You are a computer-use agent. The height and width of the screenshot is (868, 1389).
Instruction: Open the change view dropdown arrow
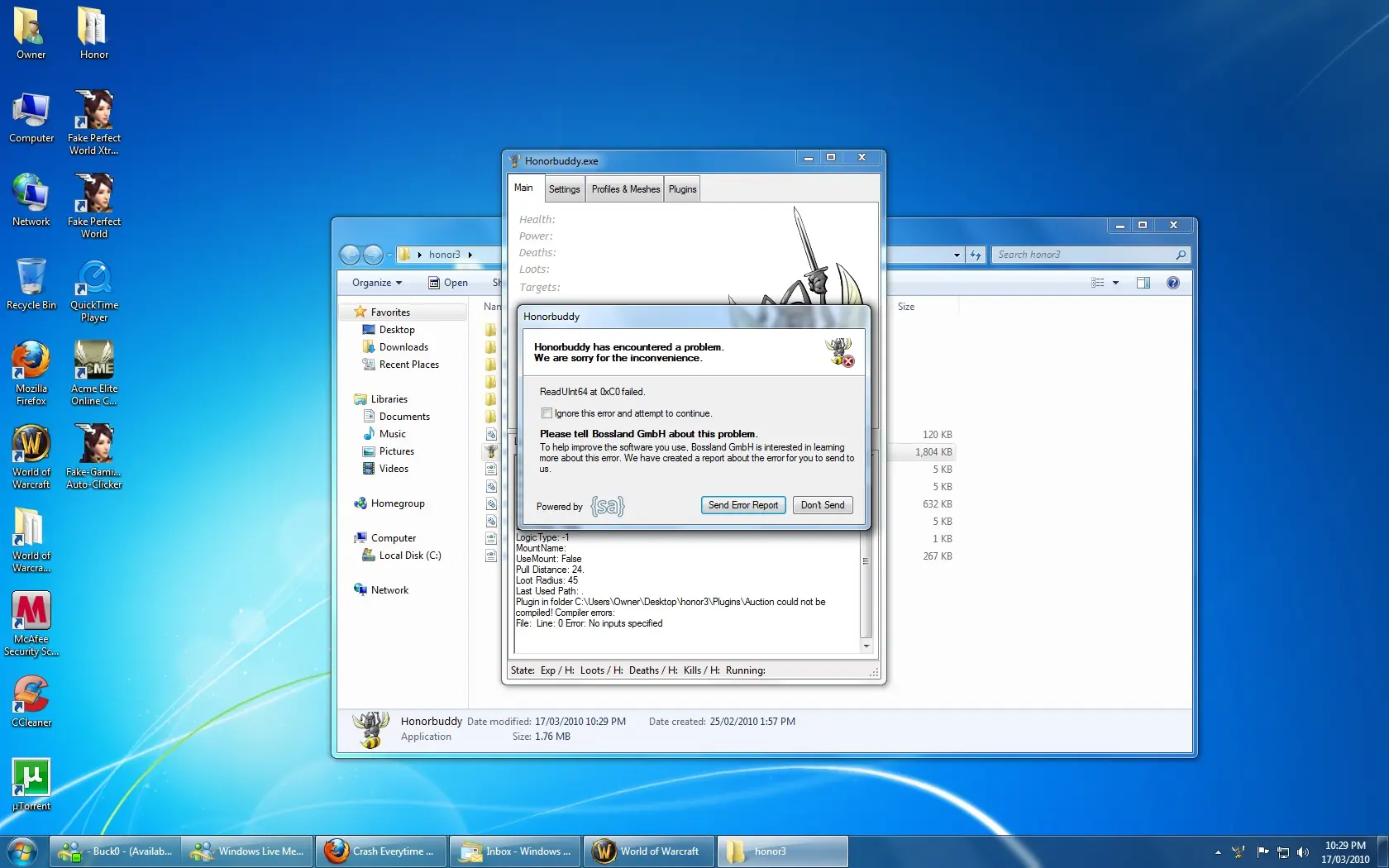click(1115, 283)
